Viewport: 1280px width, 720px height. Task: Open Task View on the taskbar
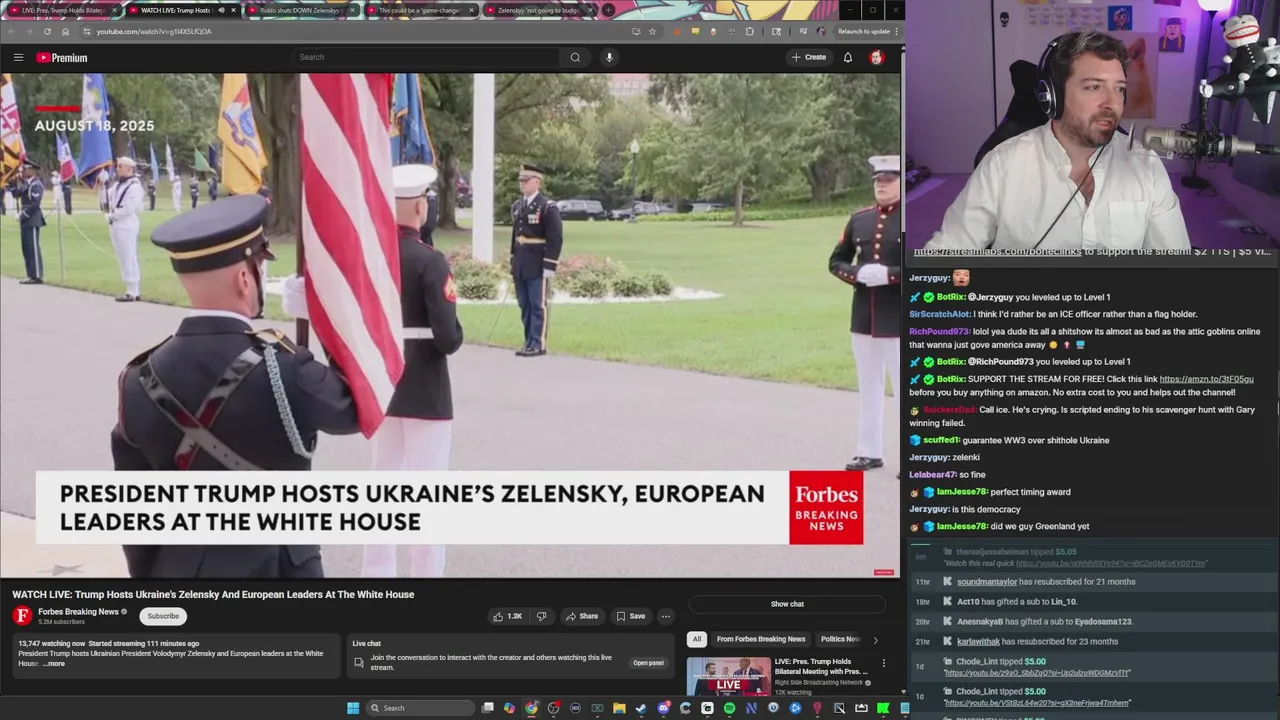click(488, 708)
